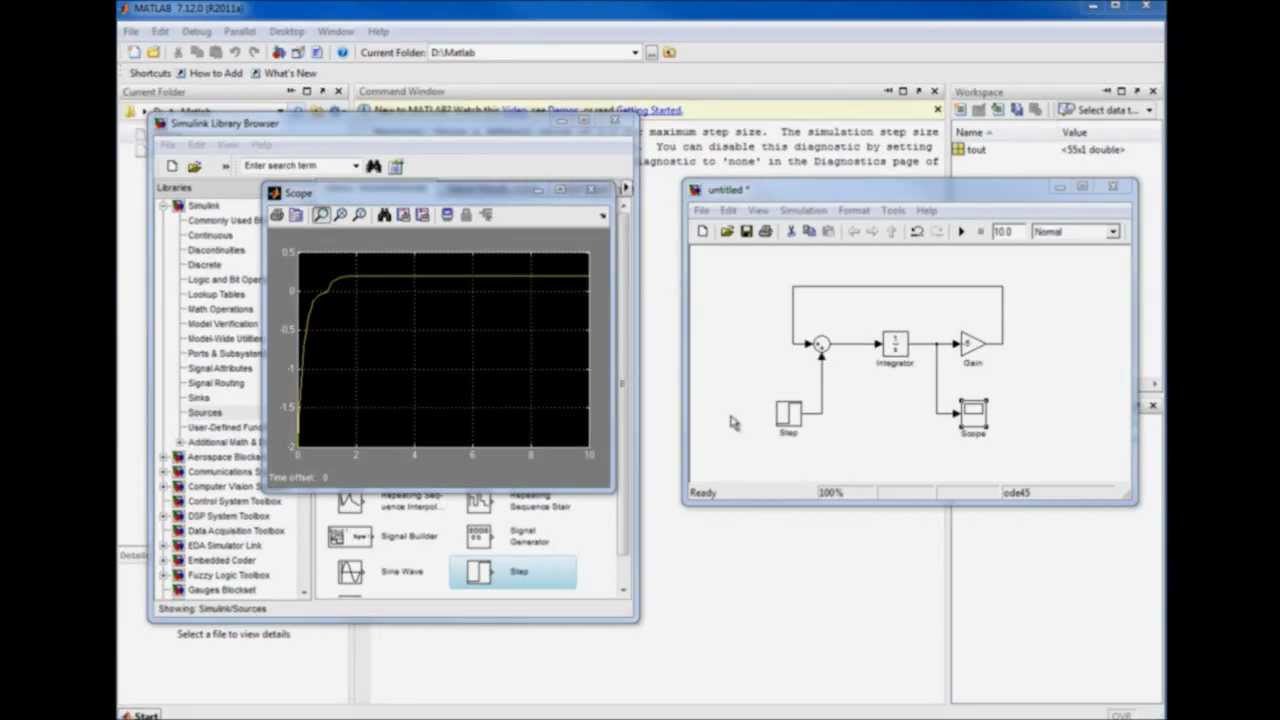The image size is (1280, 720).
Task: Click MATLAB new script icon
Action: [133, 53]
